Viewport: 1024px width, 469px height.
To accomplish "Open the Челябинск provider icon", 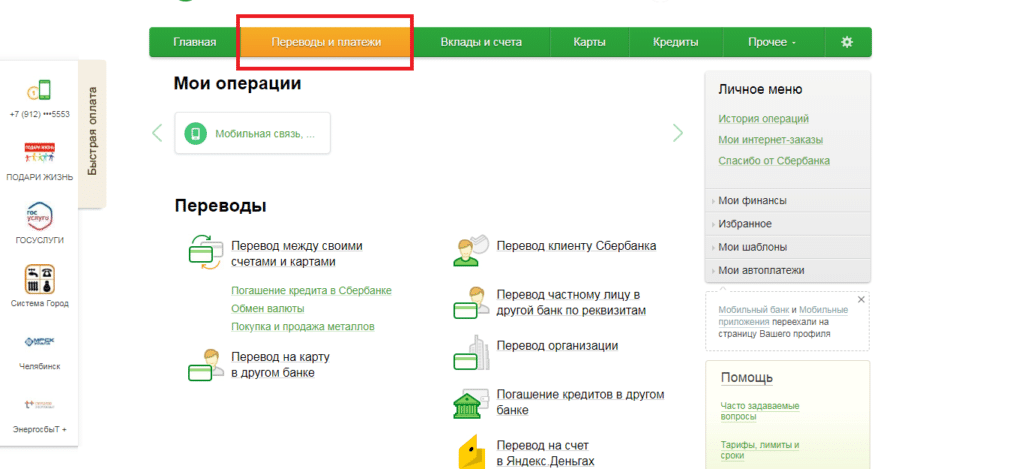I will click(x=39, y=342).
